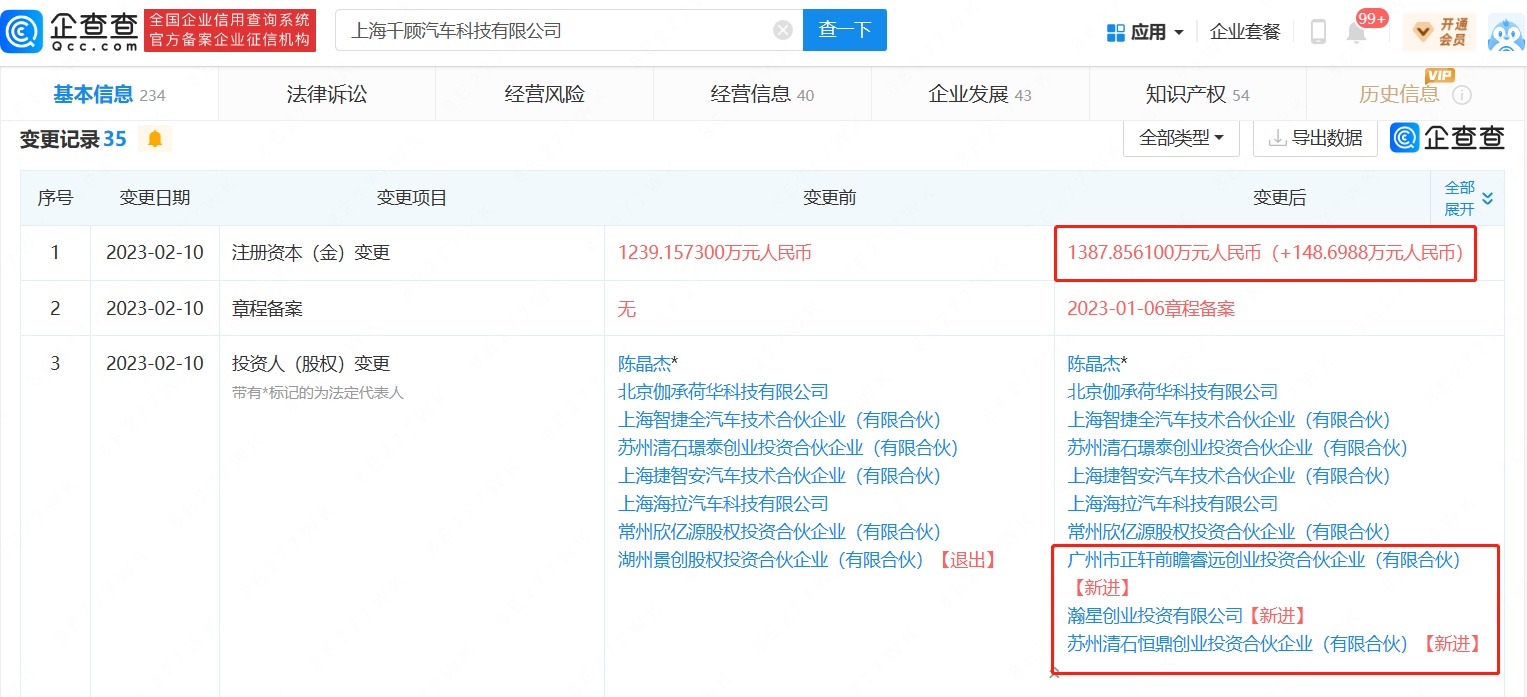Click the 无 value in row 2

coord(627,309)
